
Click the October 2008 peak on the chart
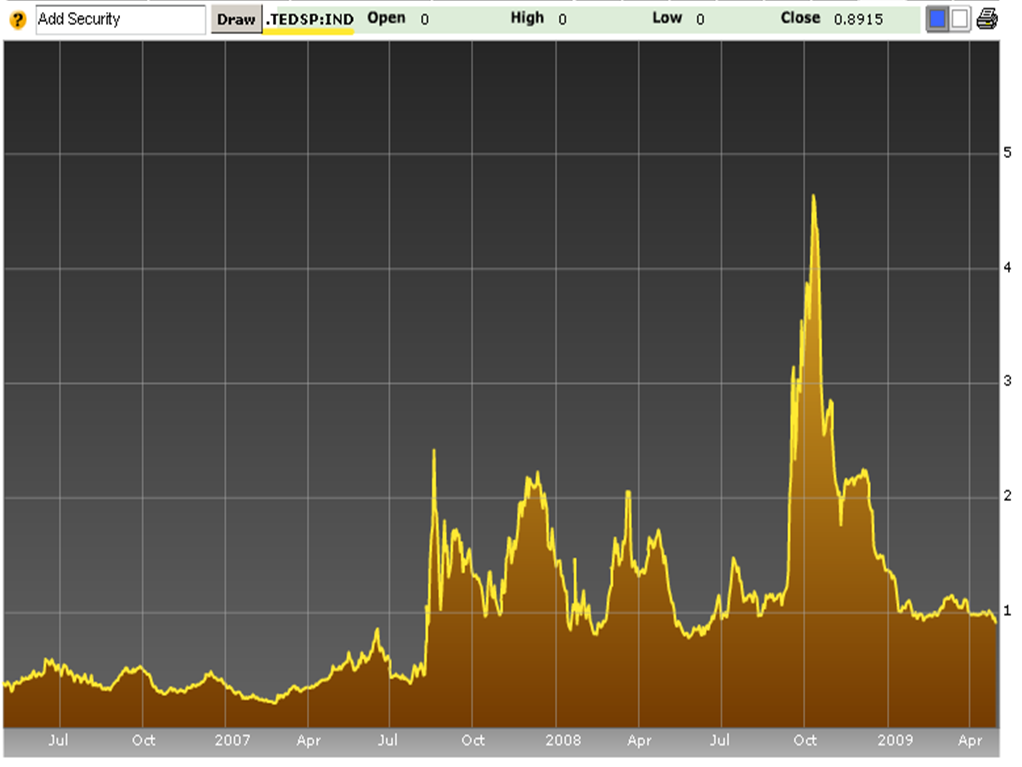point(813,195)
